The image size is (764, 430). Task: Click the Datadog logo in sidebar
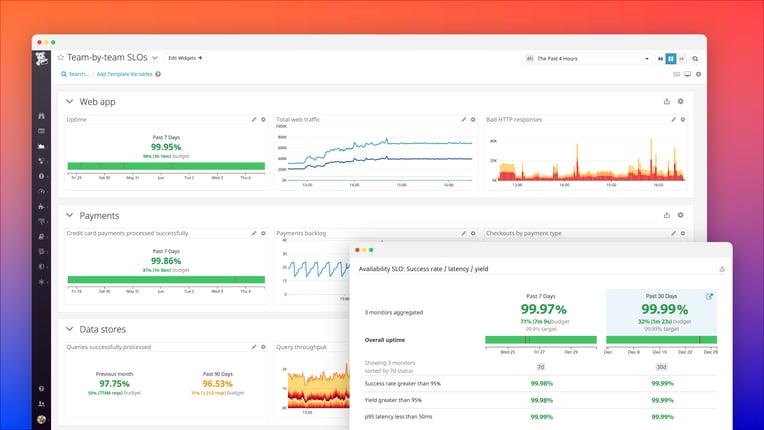pyautogui.click(x=41, y=59)
